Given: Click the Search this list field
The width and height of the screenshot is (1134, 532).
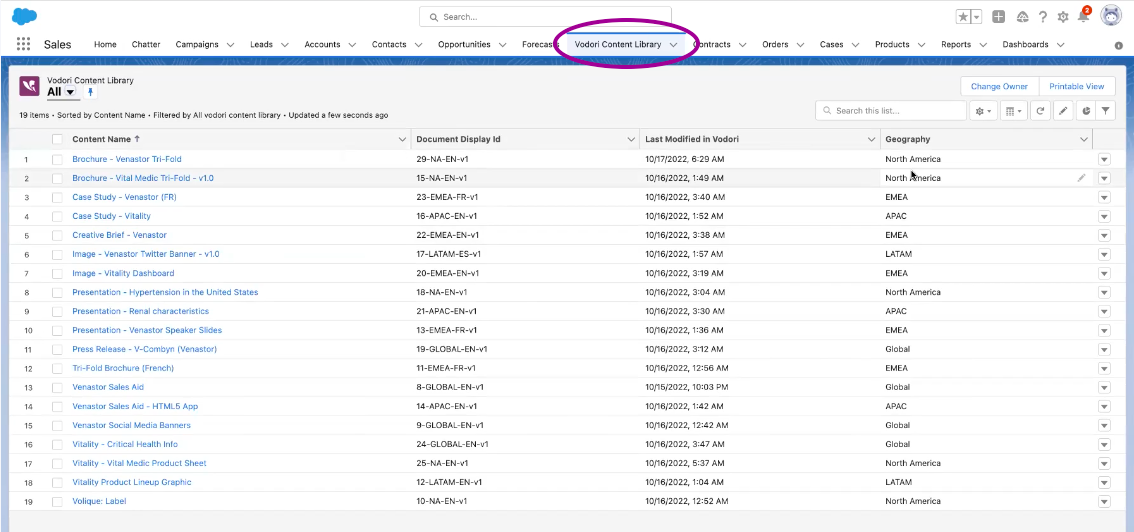Looking at the screenshot, I should coord(891,111).
